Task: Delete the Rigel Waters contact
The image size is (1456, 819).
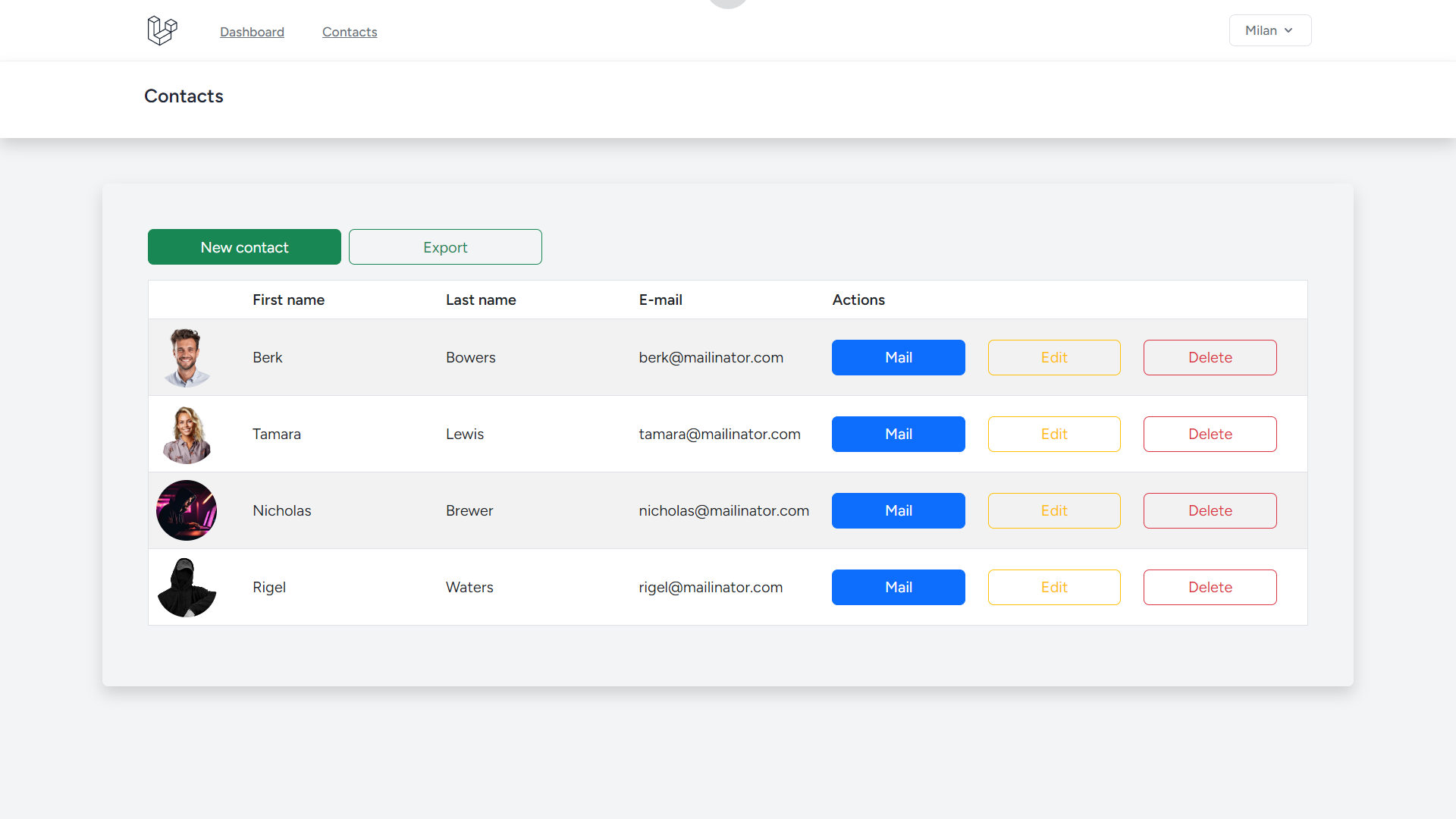Action: 1210,588
